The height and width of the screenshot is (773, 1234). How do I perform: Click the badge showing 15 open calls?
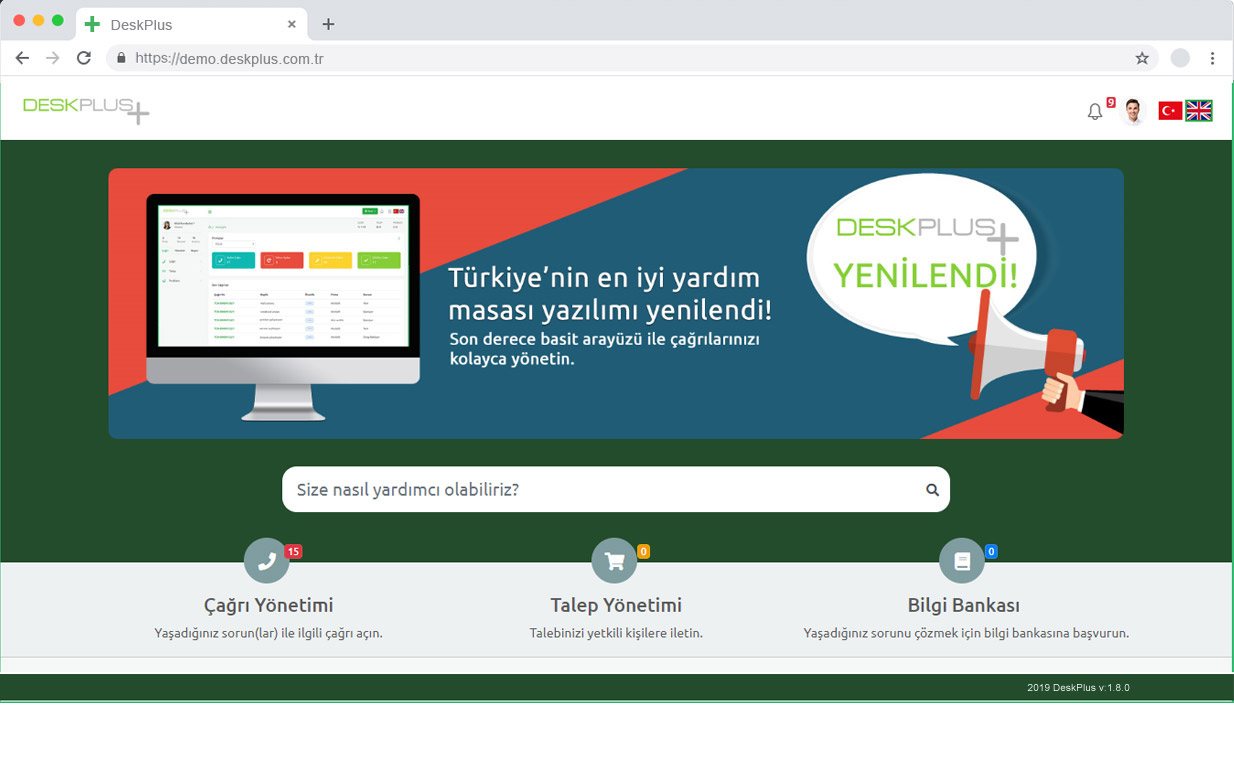point(292,551)
